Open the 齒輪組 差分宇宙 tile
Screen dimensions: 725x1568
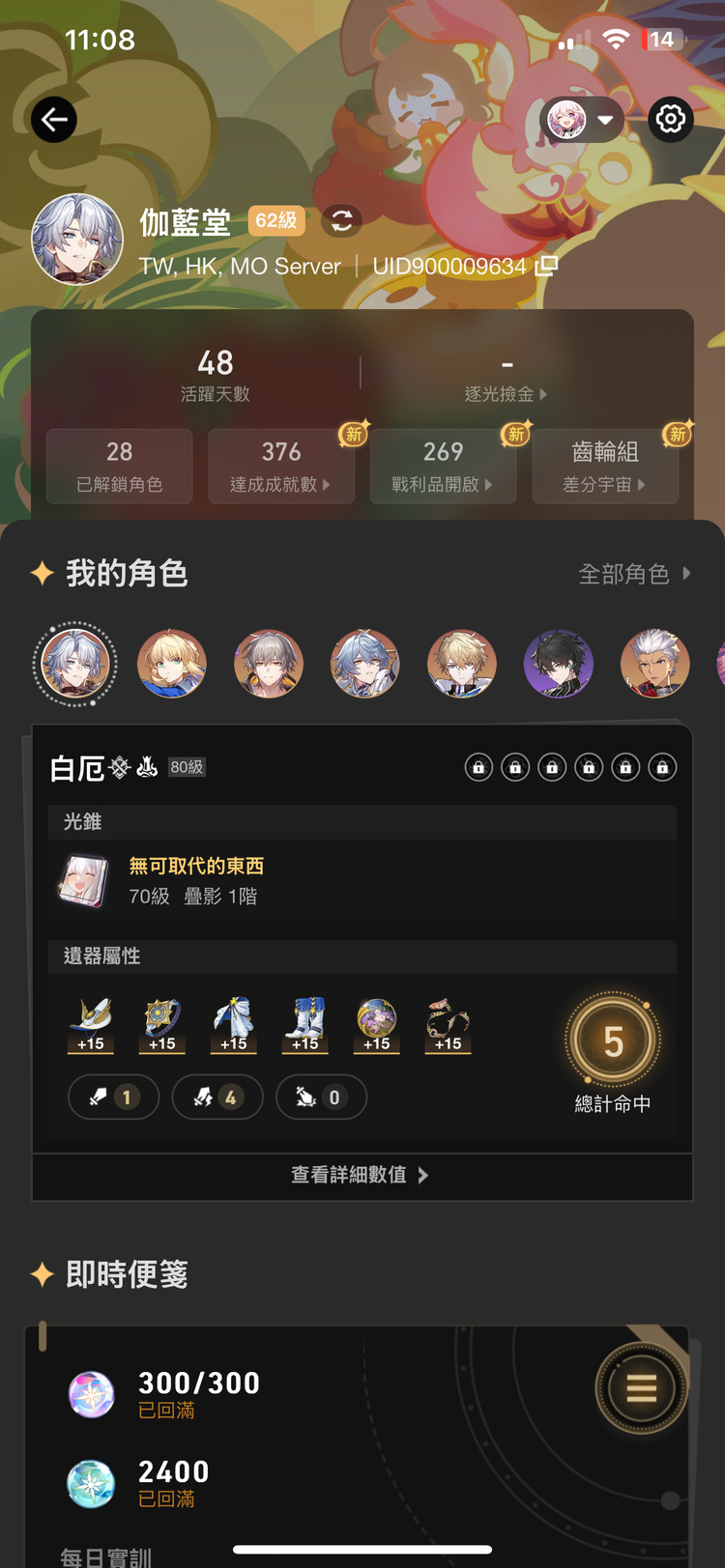[x=605, y=467]
